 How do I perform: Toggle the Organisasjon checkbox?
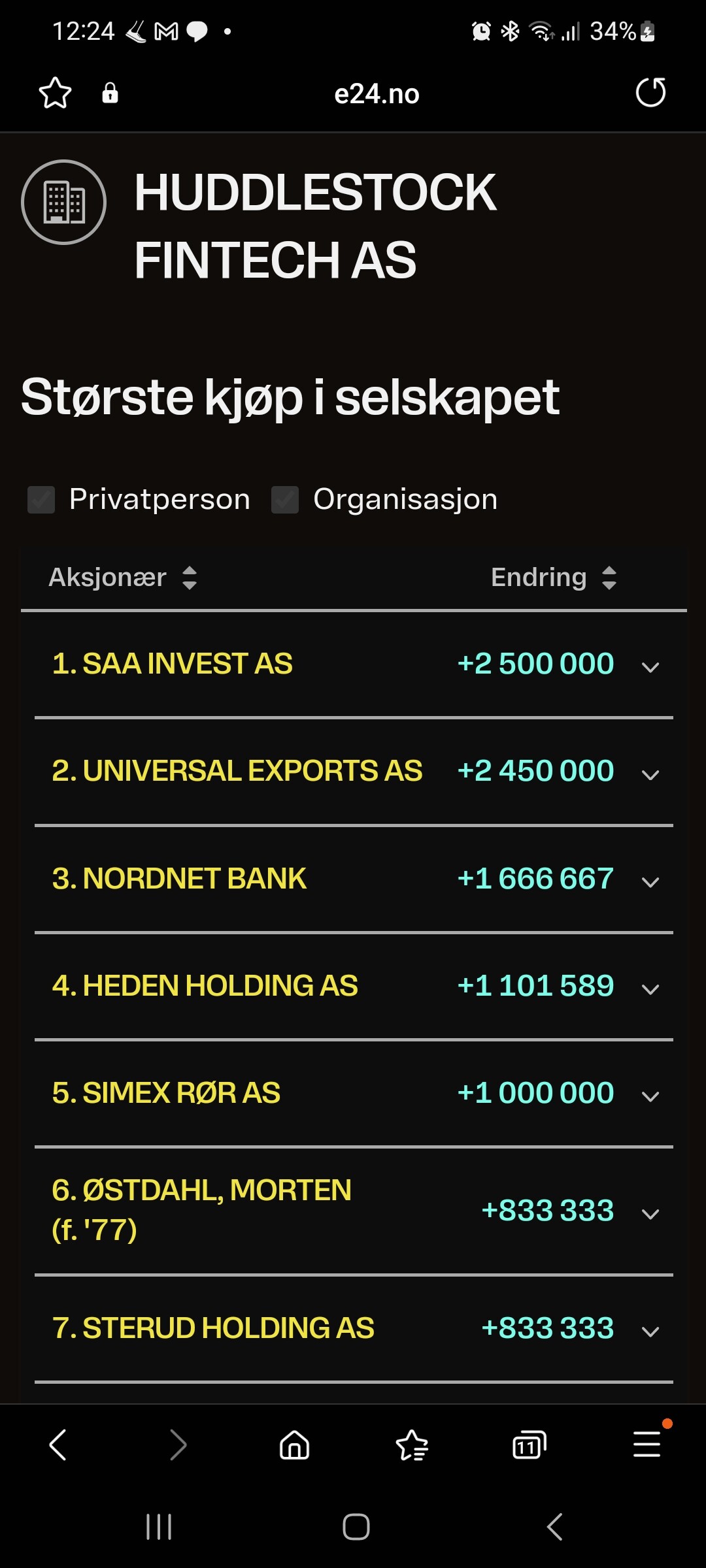285,500
